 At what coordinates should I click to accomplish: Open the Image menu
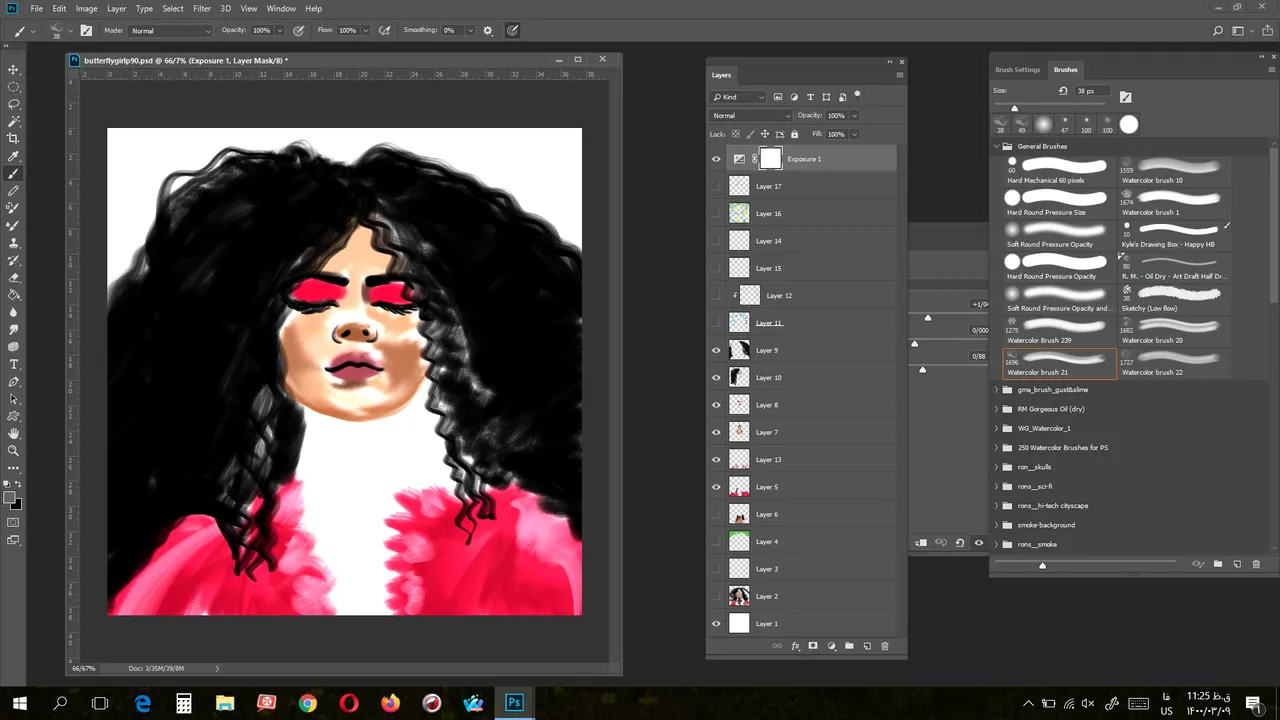point(87,8)
